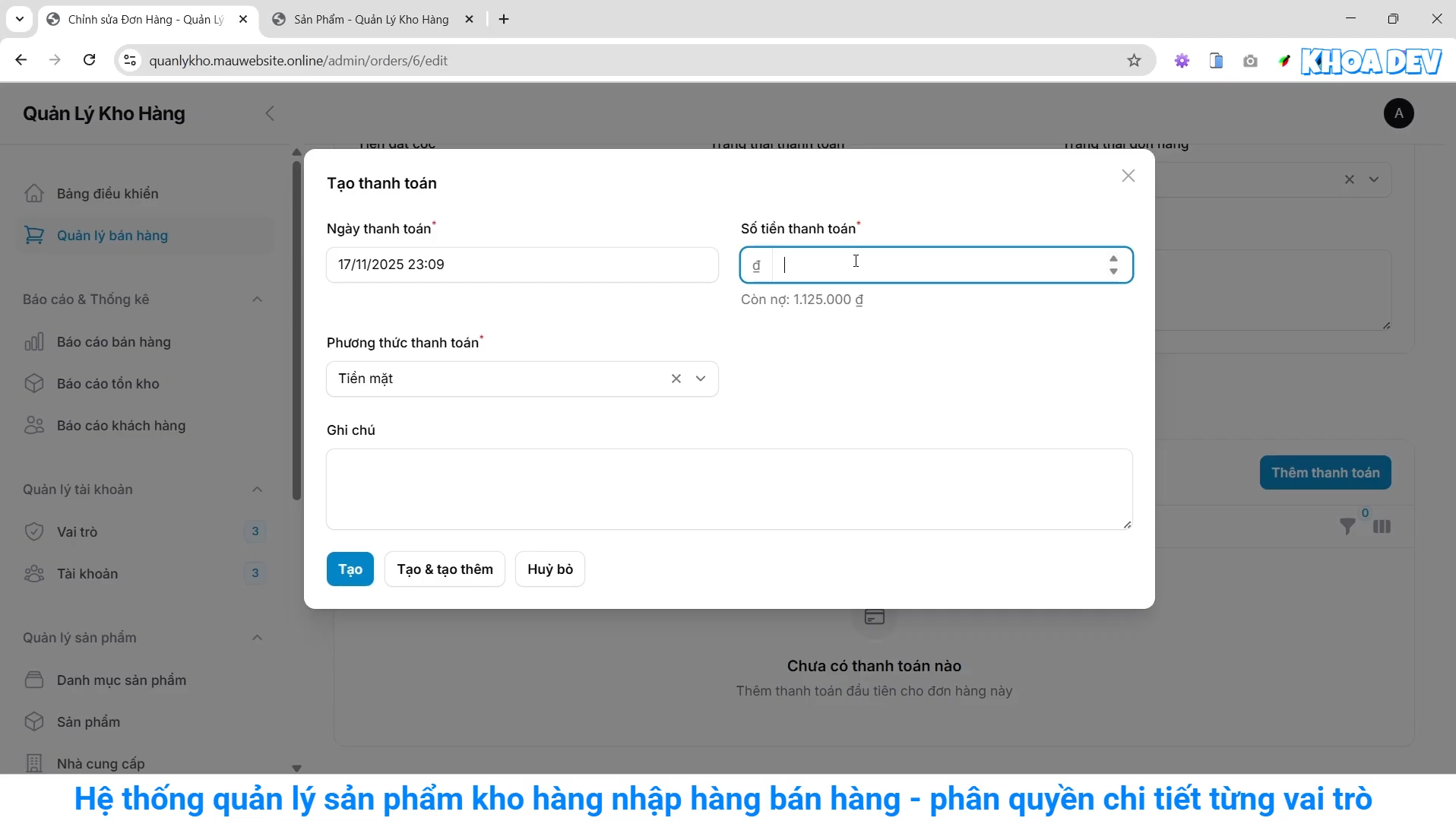Screen dimensions: 1456x821
Task: Go forward in browser history
Action: pyautogui.click(x=55, y=60)
